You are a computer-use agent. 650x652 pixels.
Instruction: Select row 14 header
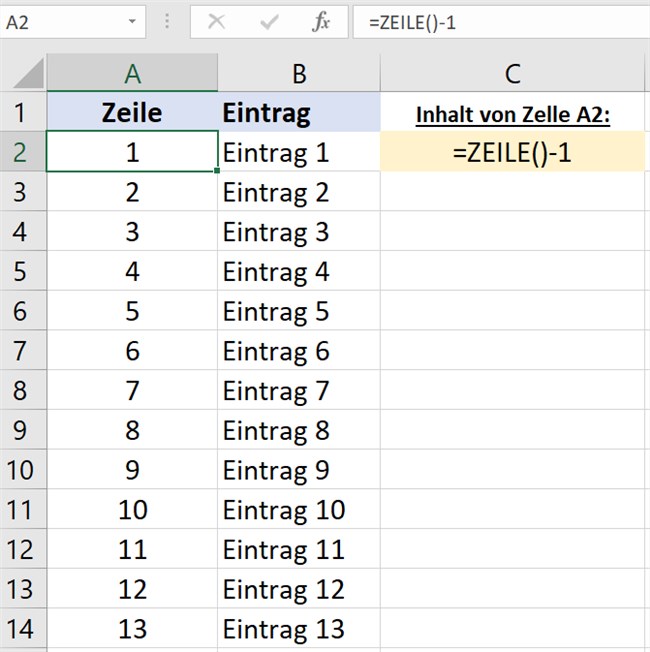coord(22,629)
